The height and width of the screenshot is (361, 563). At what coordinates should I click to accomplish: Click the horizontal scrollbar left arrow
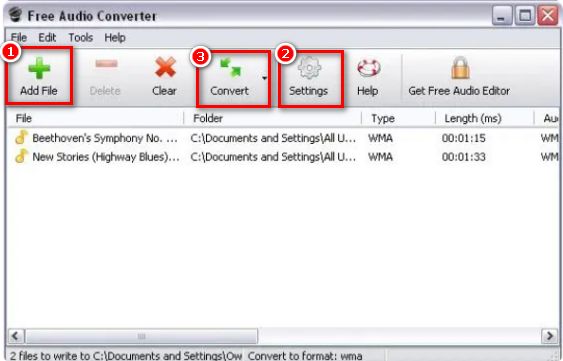point(16,336)
